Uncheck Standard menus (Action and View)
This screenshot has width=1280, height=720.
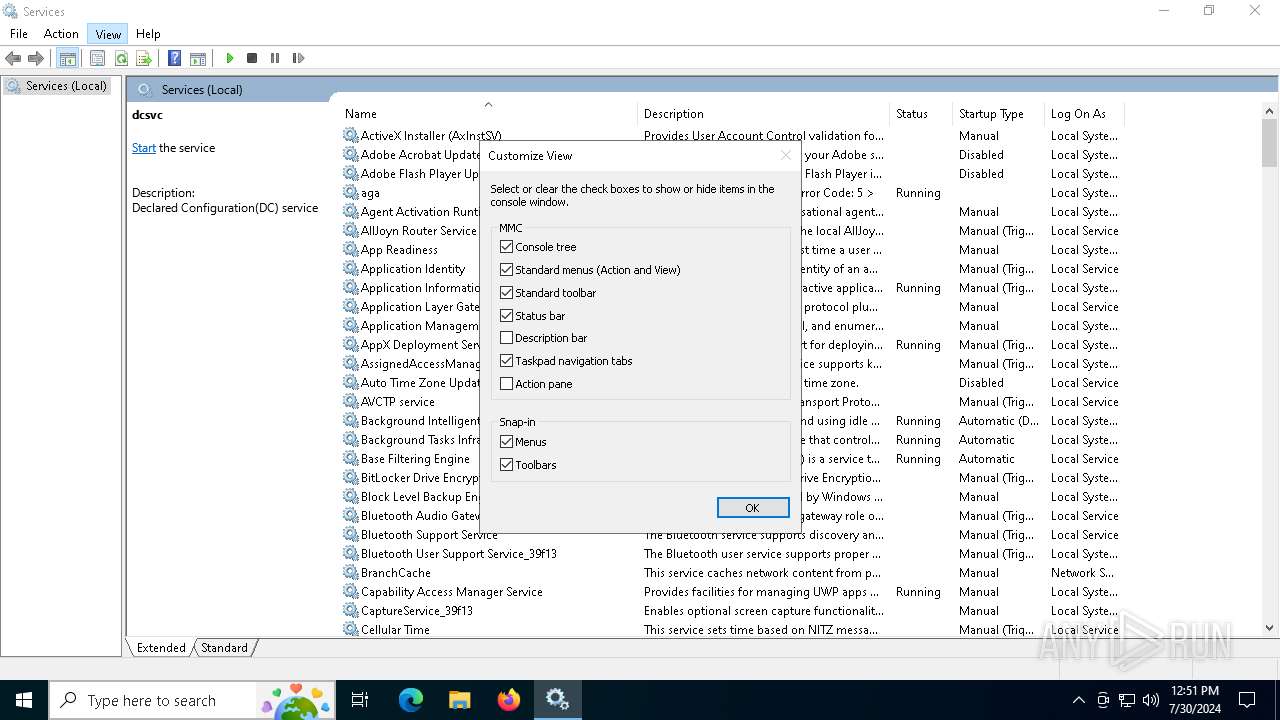(506, 269)
